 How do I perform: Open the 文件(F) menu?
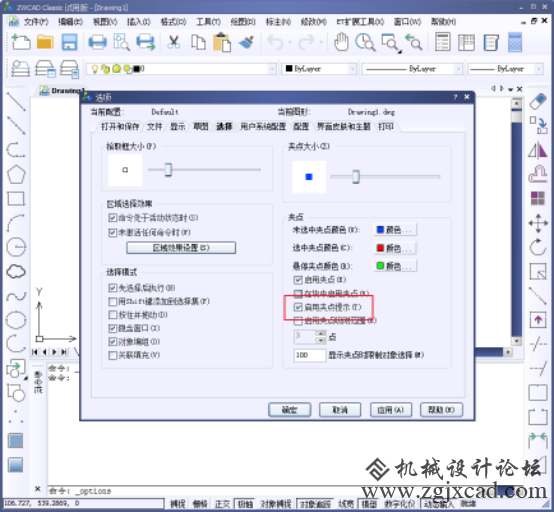[36, 22]
